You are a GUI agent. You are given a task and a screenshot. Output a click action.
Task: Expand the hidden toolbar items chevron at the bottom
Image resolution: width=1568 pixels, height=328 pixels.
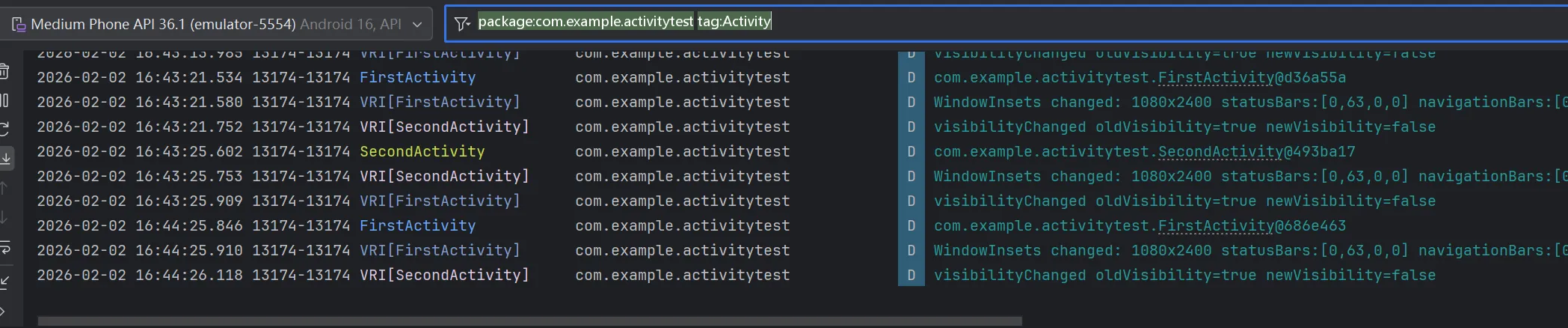[4, 311]
